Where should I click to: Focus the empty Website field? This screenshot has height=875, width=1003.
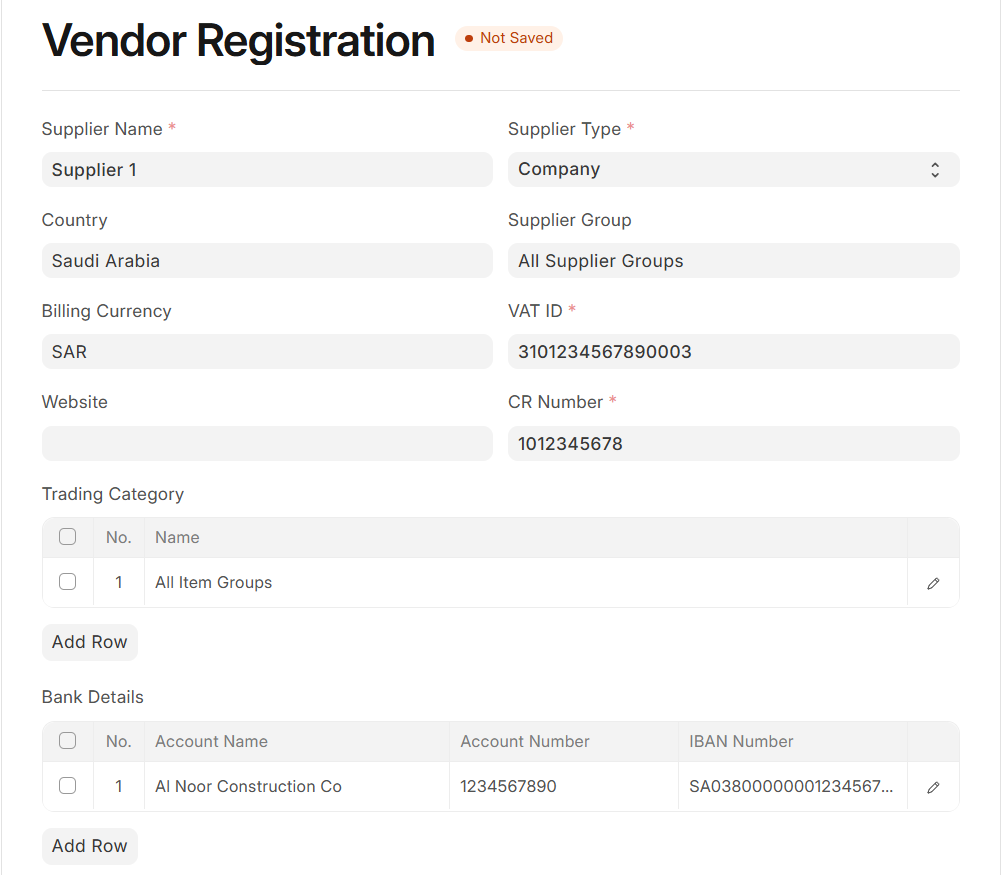(267, 444)
